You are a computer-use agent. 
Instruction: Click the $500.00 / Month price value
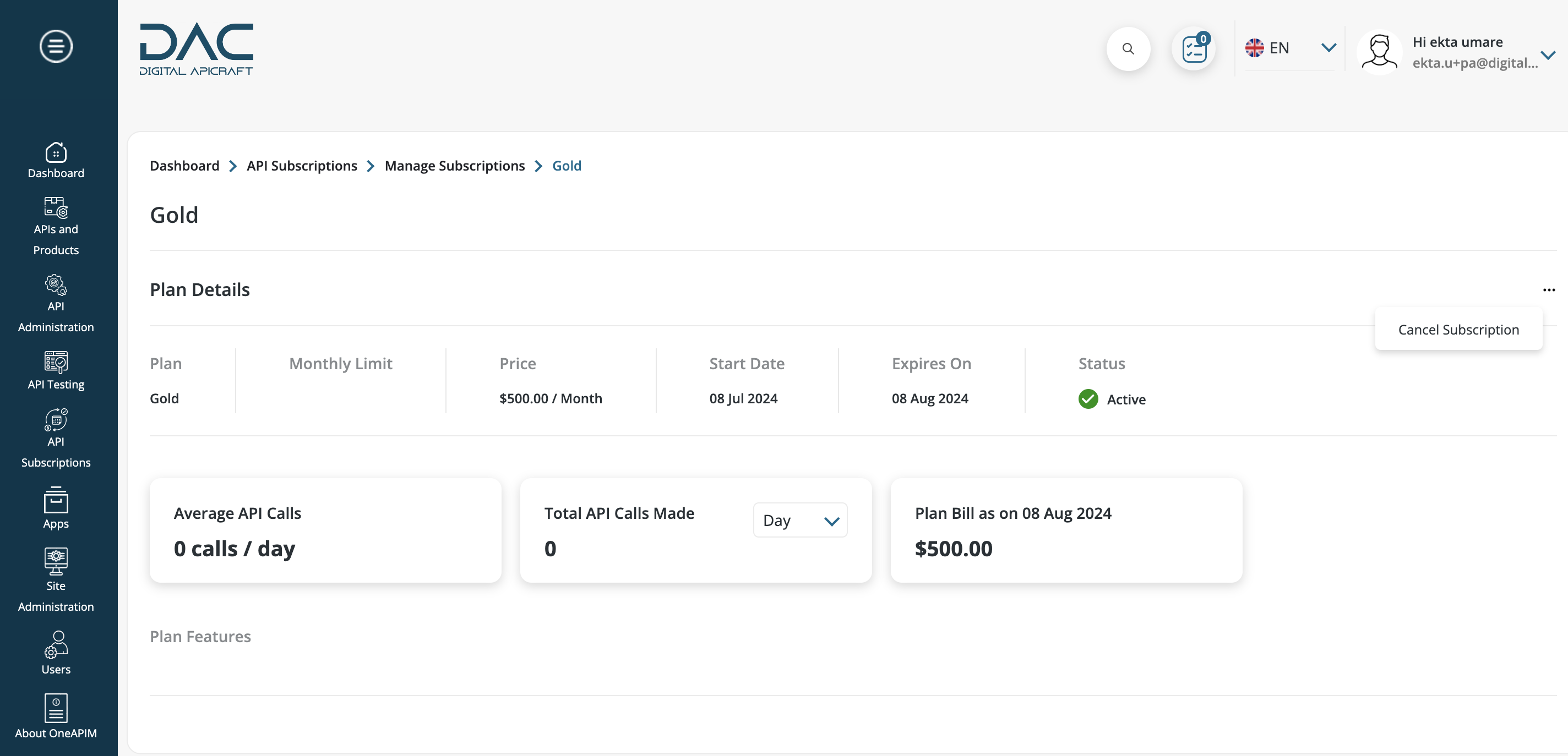point(550,398)
